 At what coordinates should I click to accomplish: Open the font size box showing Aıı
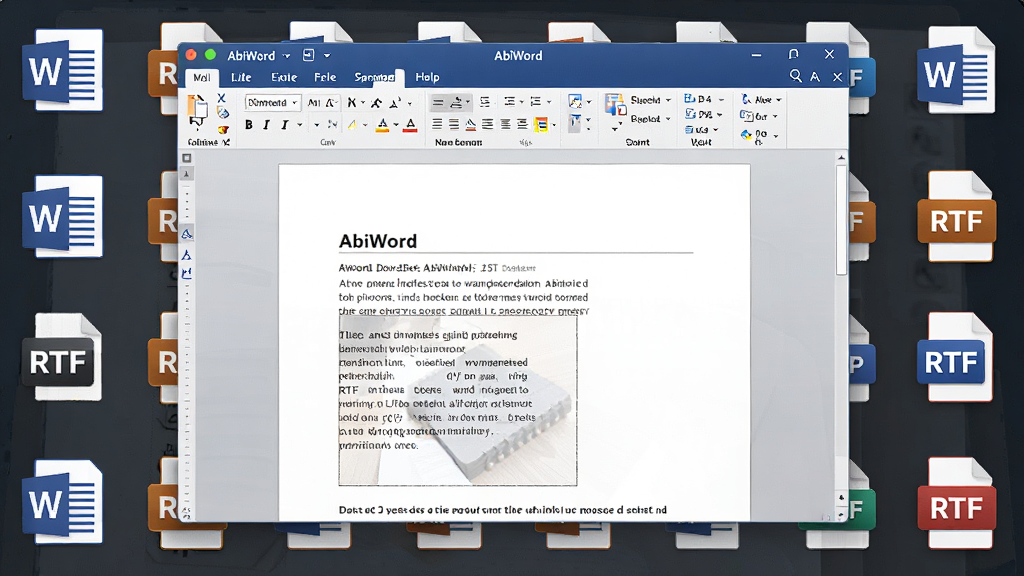[x=314, y=103]
